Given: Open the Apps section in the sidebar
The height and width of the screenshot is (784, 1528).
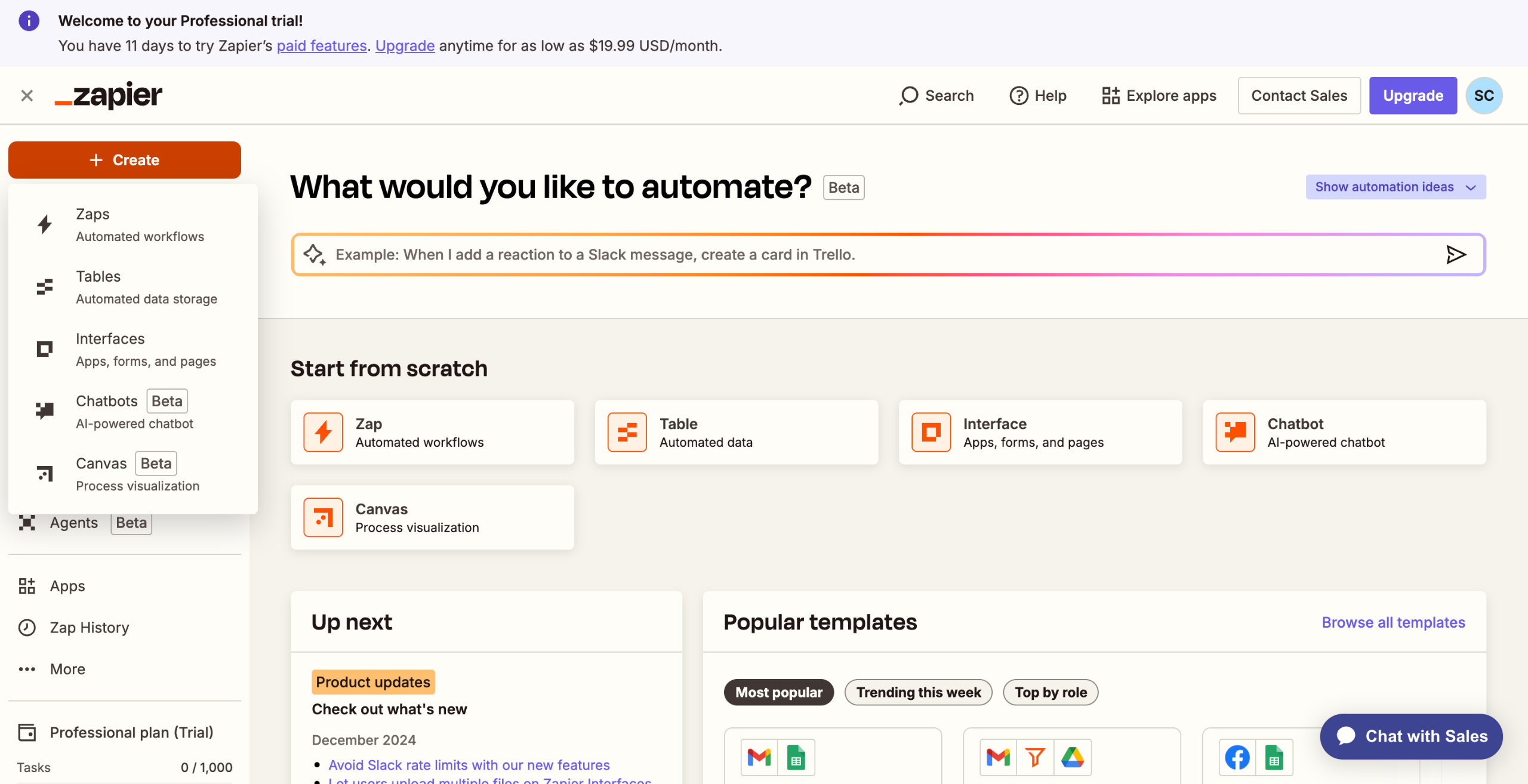Looking at the screenshot, I should pos(66,585).
